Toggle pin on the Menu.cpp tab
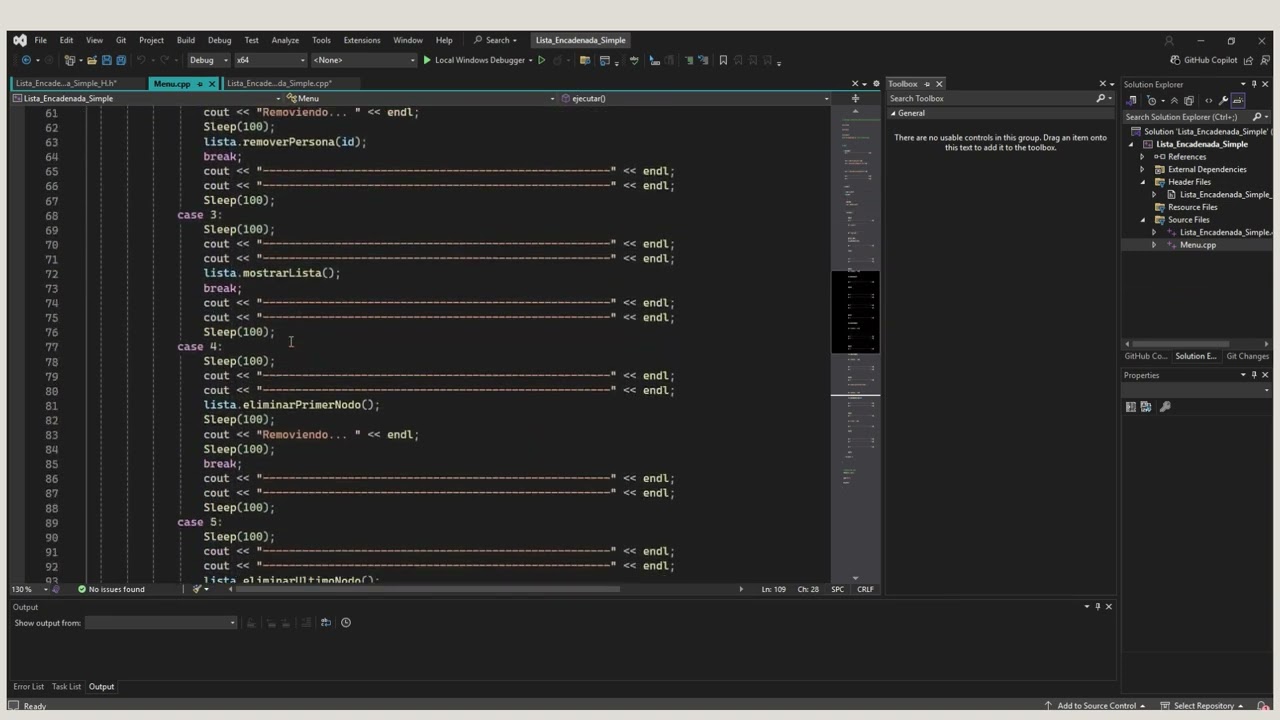This screenshot has height=720, width=1280. coord(200,84)
